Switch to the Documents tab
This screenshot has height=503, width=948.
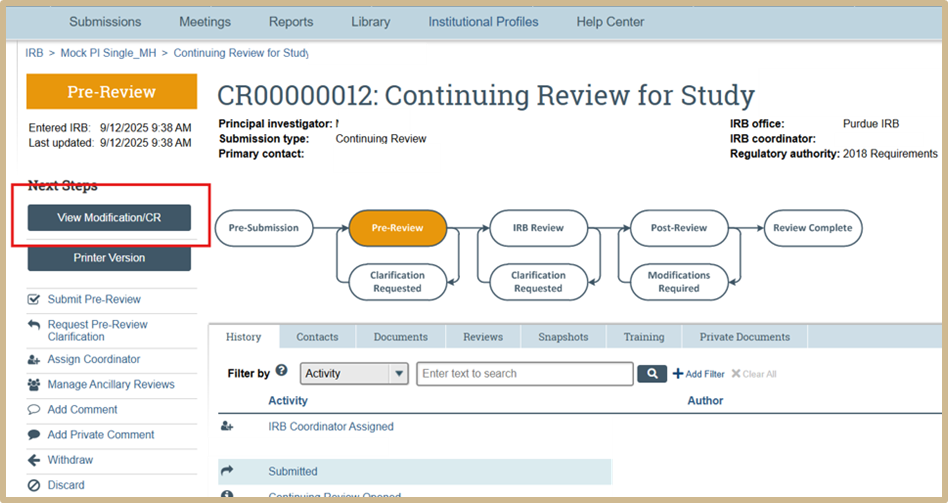[400, 337]
